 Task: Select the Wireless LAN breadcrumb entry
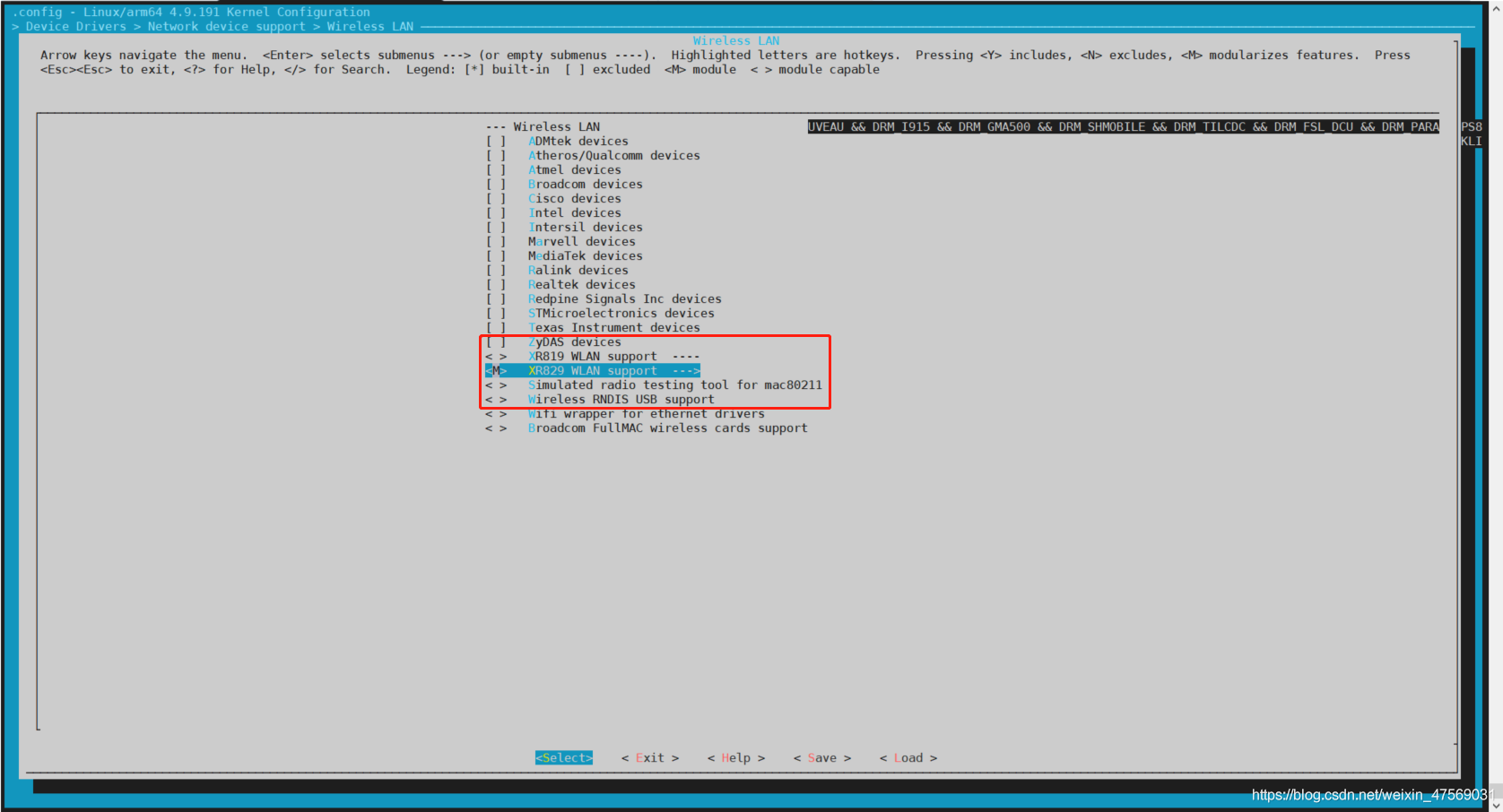tap(370, 27)
